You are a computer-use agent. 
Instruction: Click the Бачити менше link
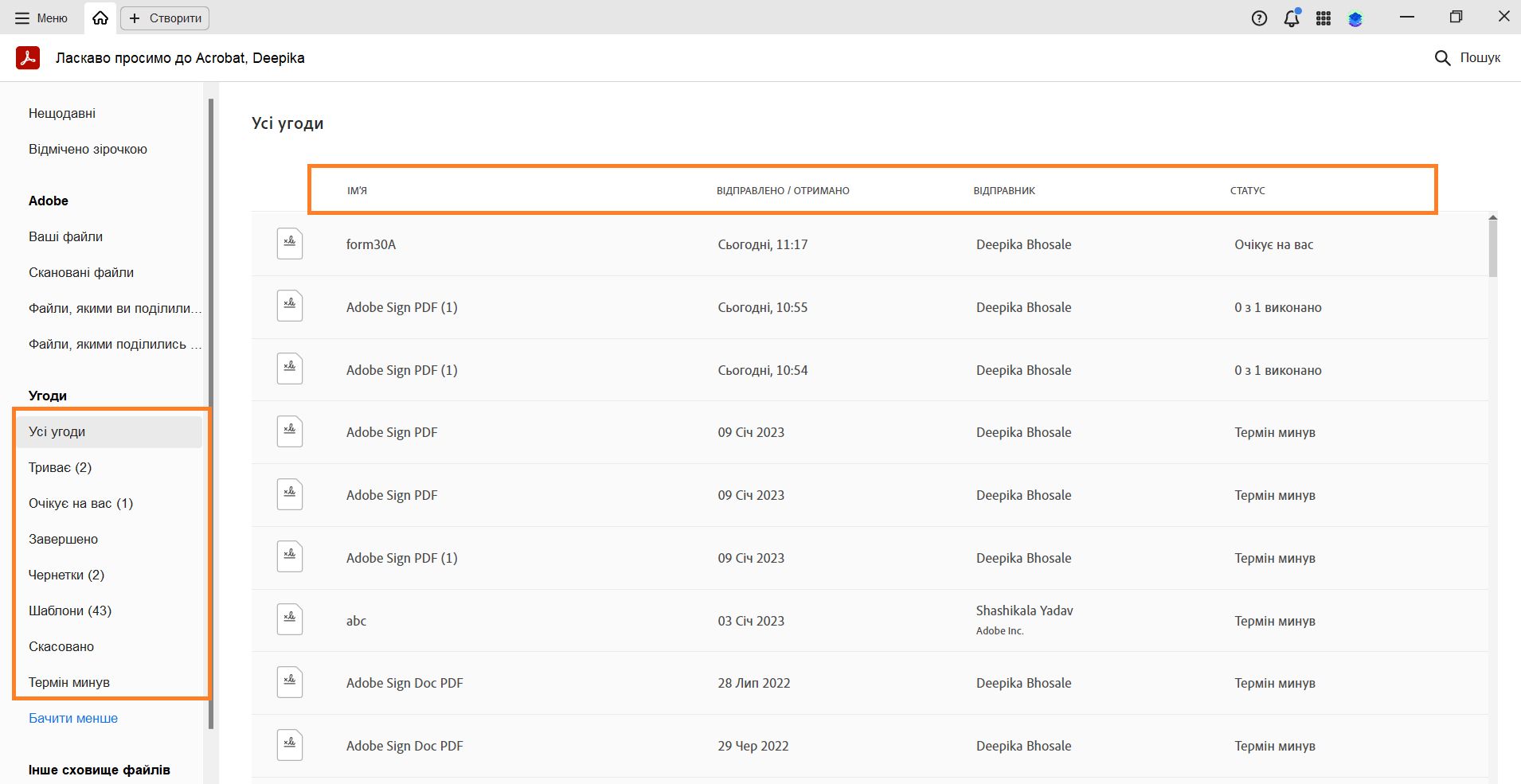[x=73, y=718]
